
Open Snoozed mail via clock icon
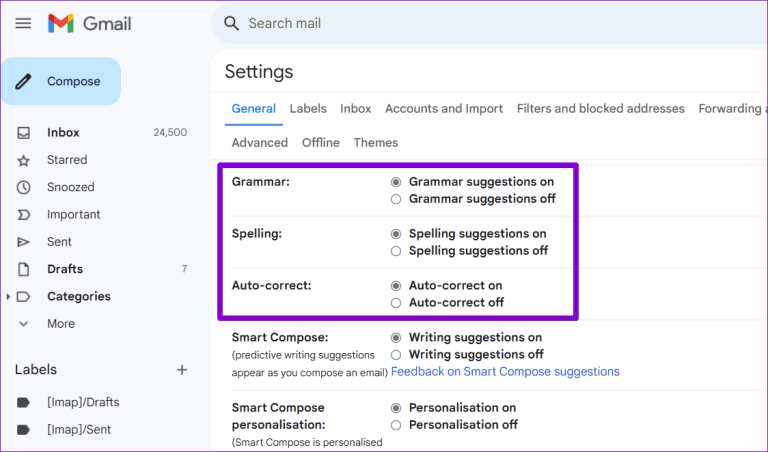pos(24,187)
